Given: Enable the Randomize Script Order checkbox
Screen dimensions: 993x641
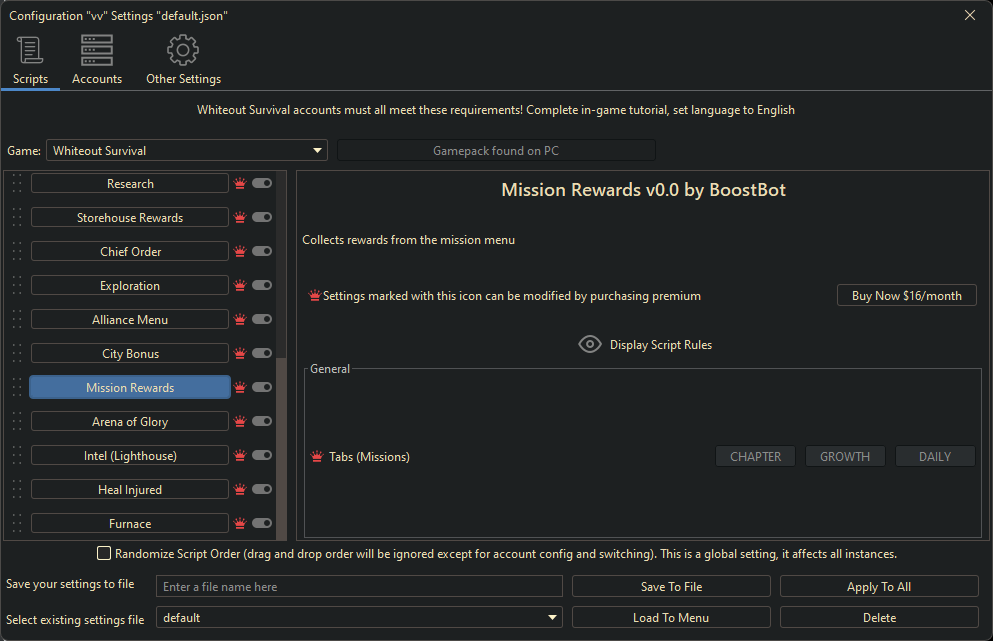Looking at the screenshot, I should coord(104,553).
